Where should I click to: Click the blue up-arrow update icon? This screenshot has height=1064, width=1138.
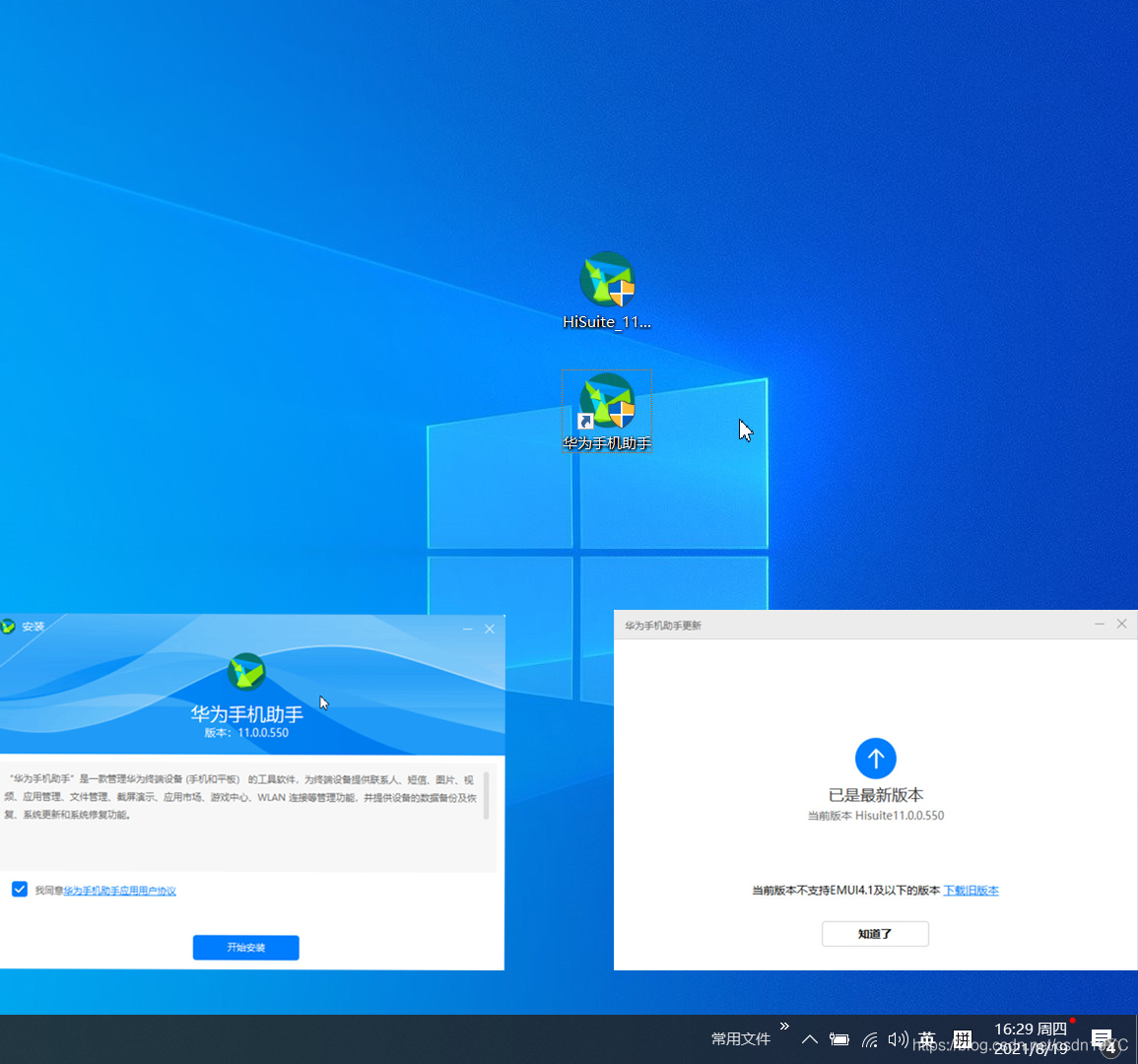(876, 759)
